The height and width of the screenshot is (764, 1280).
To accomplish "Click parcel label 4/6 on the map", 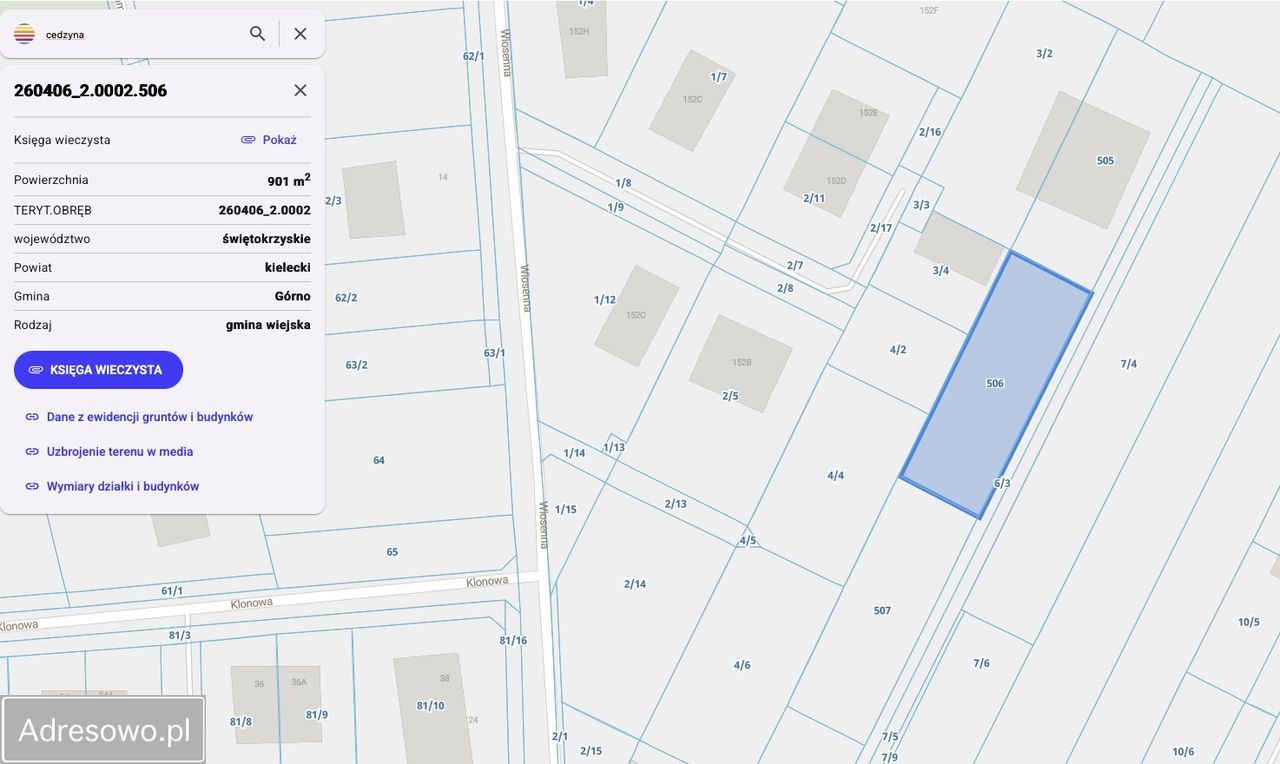I will coord(742,665).
